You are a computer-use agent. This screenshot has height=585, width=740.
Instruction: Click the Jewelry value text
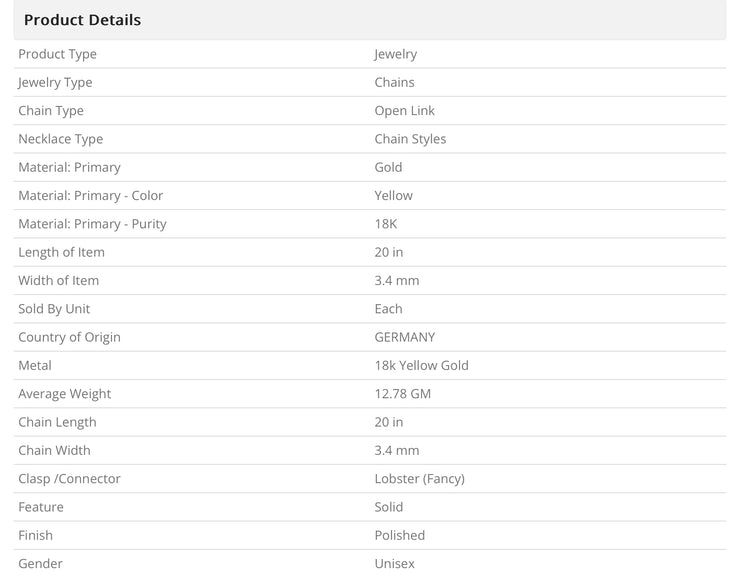click(x=395, y=54)
